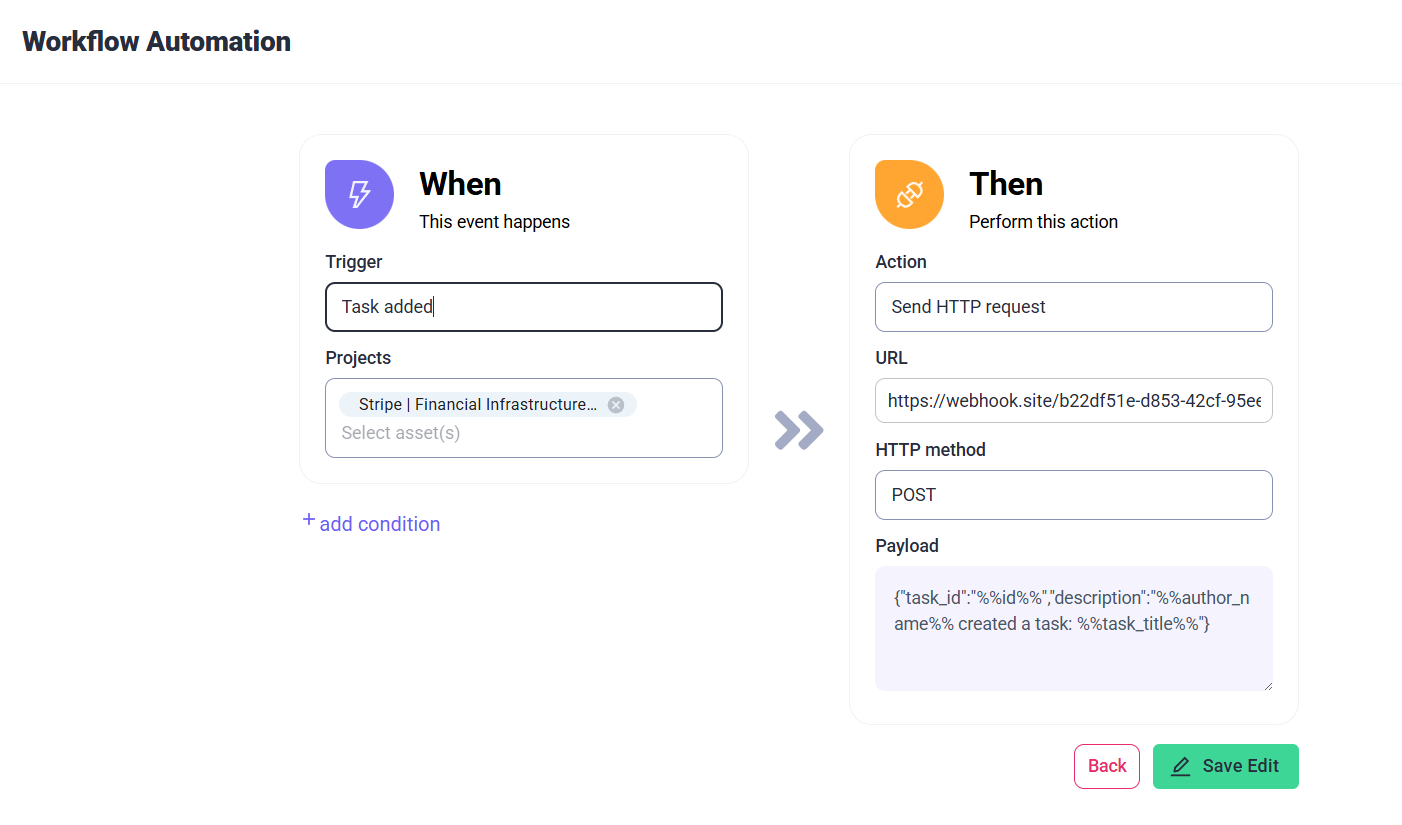Screen dimensions: 1402x825
Task: Click the HTTP method field label
Action: tap(930, 450)
